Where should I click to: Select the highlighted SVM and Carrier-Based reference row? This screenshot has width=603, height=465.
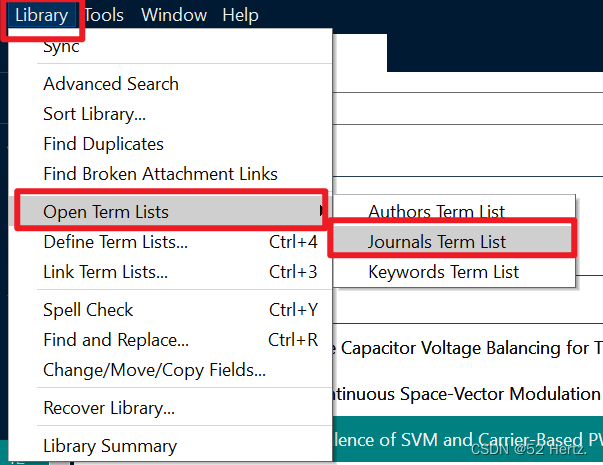tap(468, 439)
